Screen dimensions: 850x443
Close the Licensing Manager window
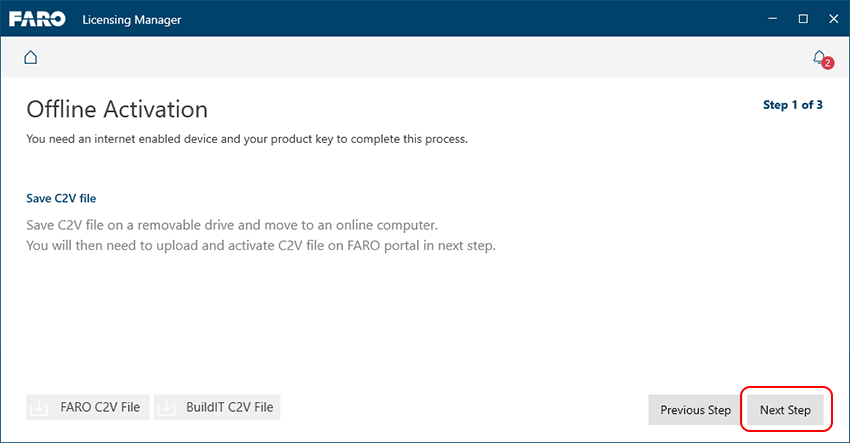[x=834, y=18]
